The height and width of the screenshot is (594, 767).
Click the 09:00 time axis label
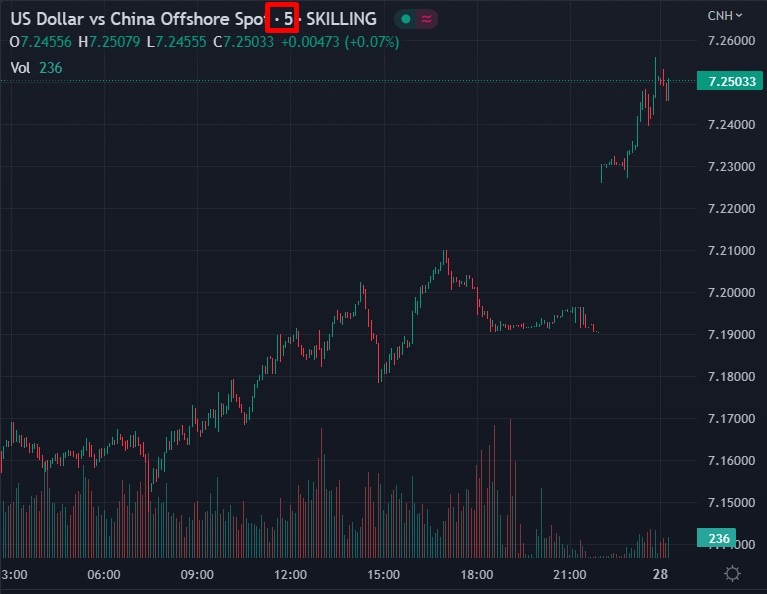(x=197, y=574)
